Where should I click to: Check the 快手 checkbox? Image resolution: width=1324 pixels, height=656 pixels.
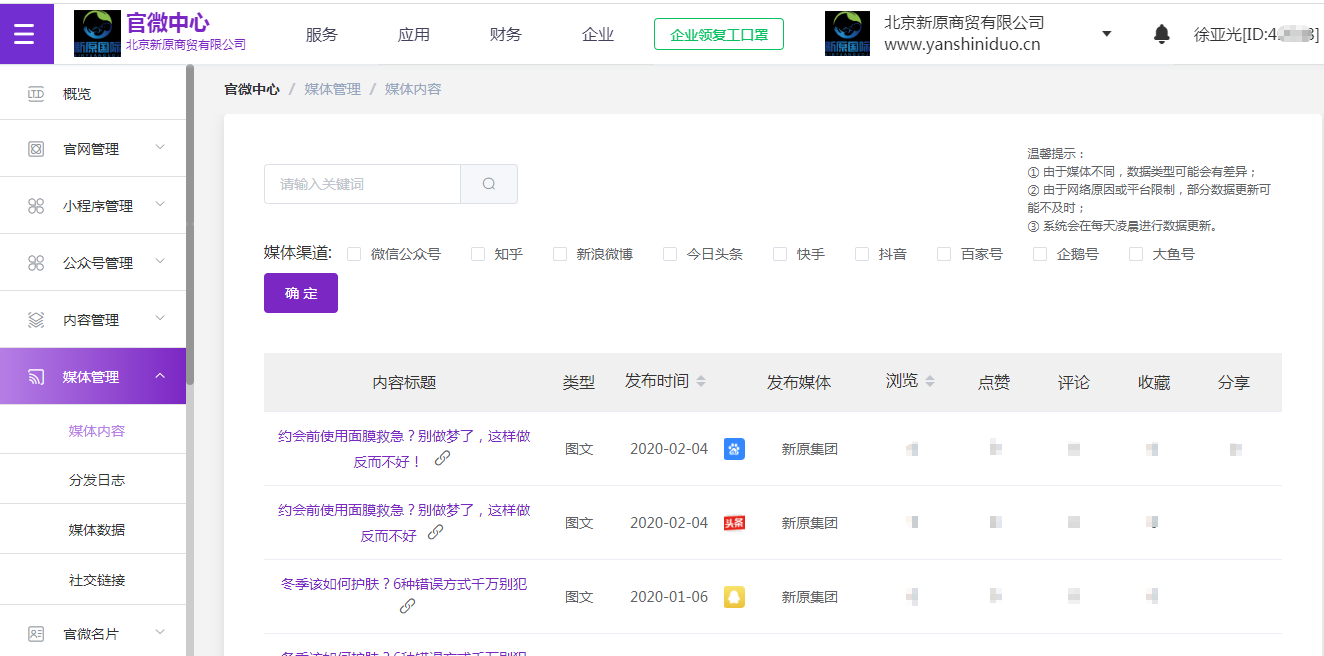tap(780, 254)
